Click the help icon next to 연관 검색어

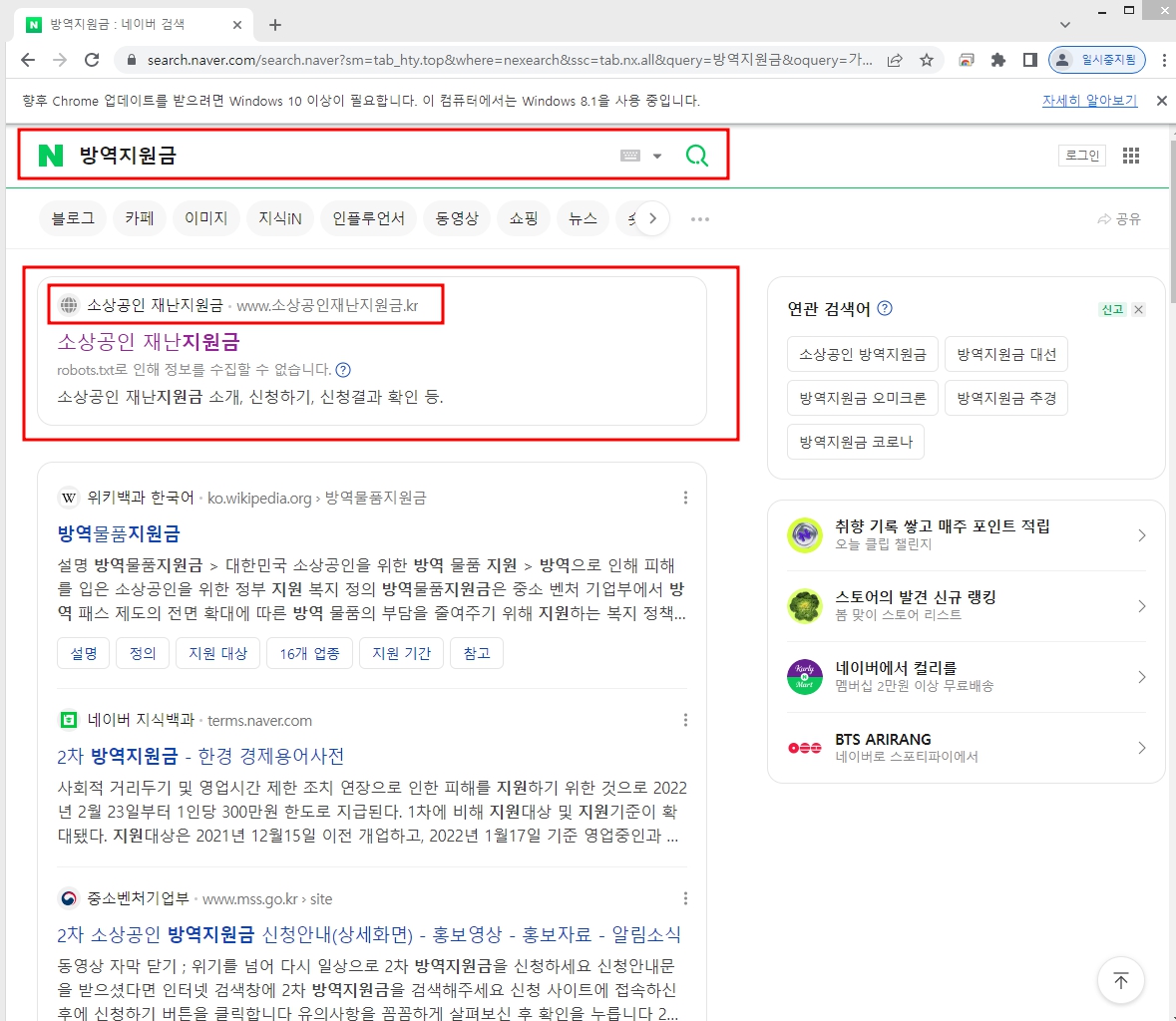(884, 309)
